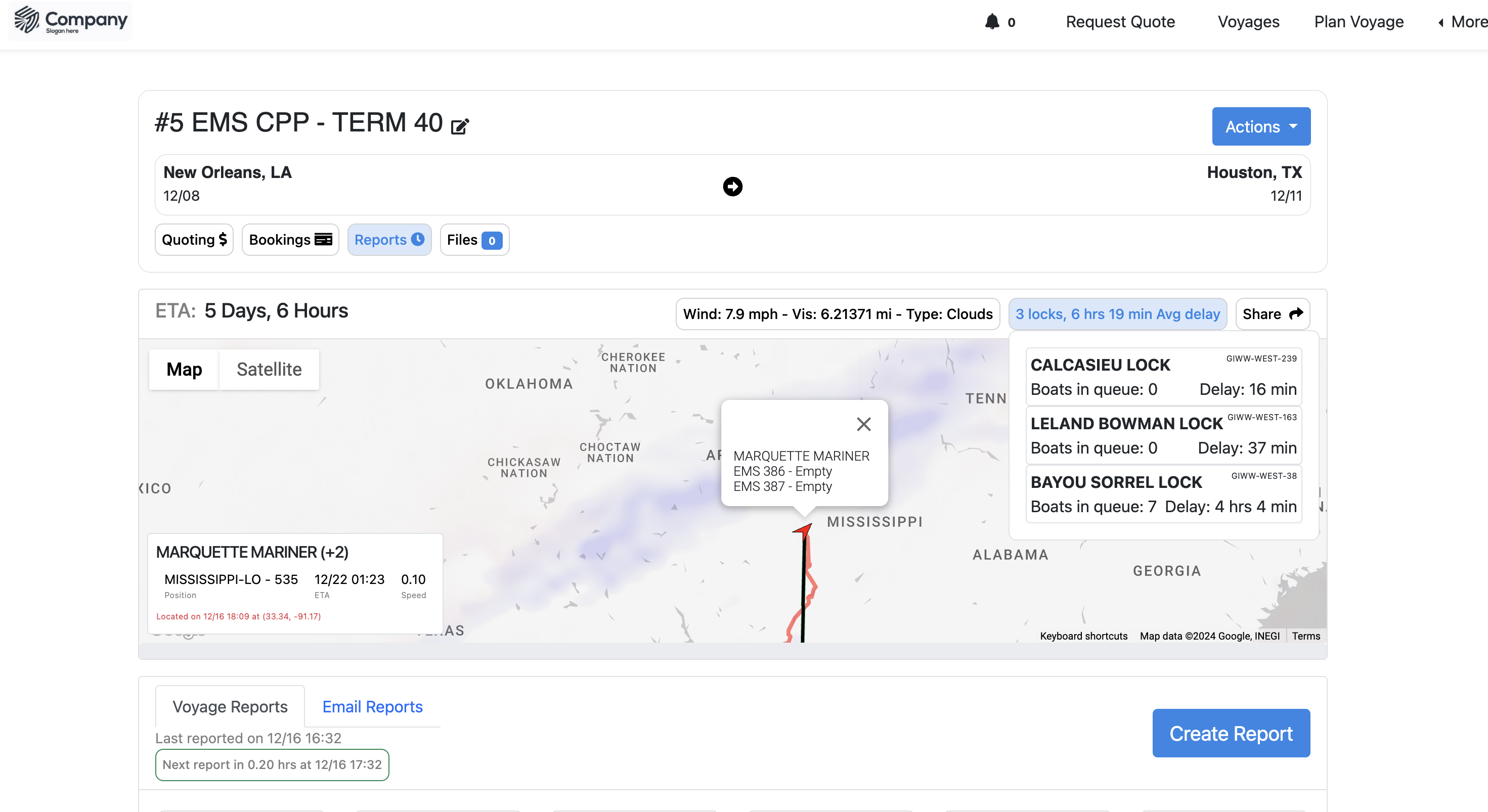Open the Quoting dollar tab

click(x=194, y=240)
